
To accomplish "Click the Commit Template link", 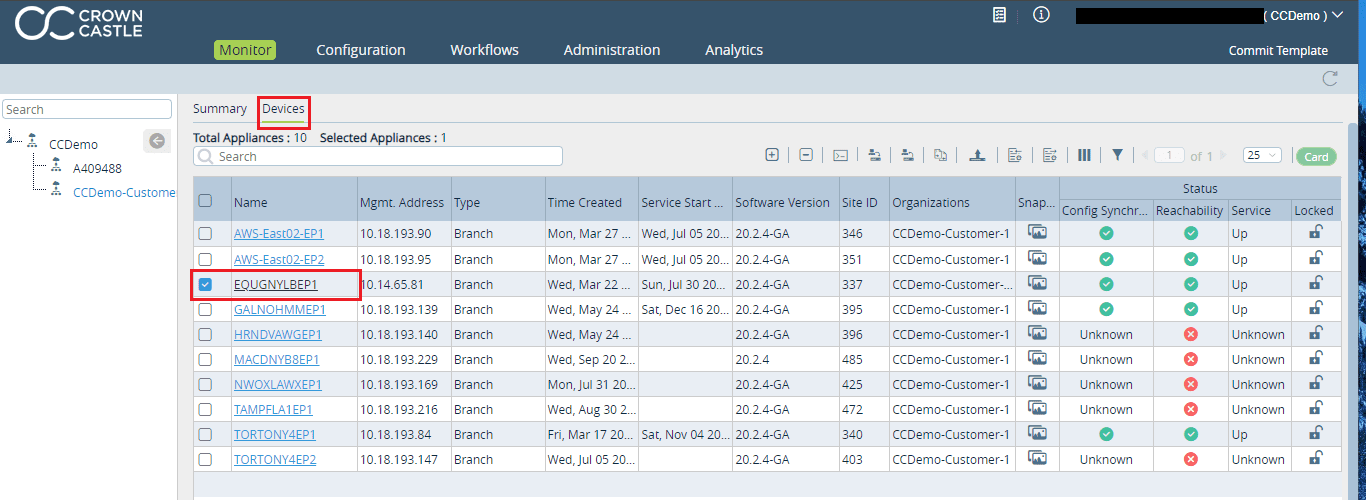I will (x=1278, y=51).
